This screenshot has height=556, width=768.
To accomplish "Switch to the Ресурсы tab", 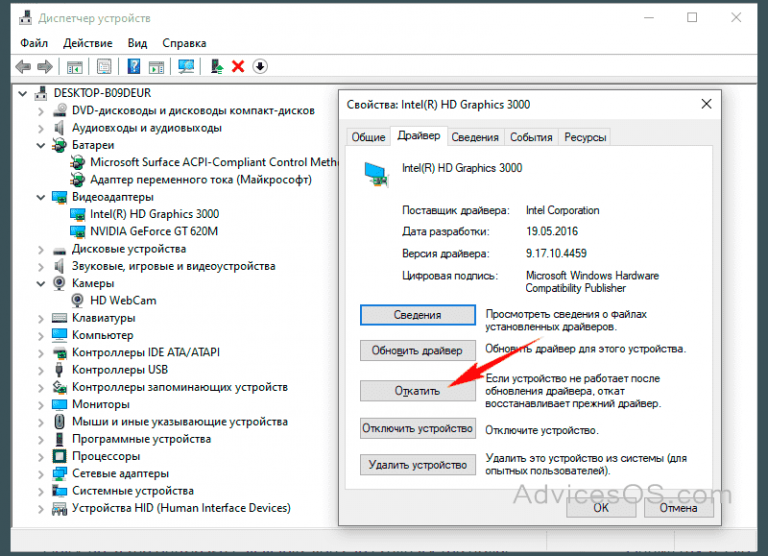I will point(585,137).
